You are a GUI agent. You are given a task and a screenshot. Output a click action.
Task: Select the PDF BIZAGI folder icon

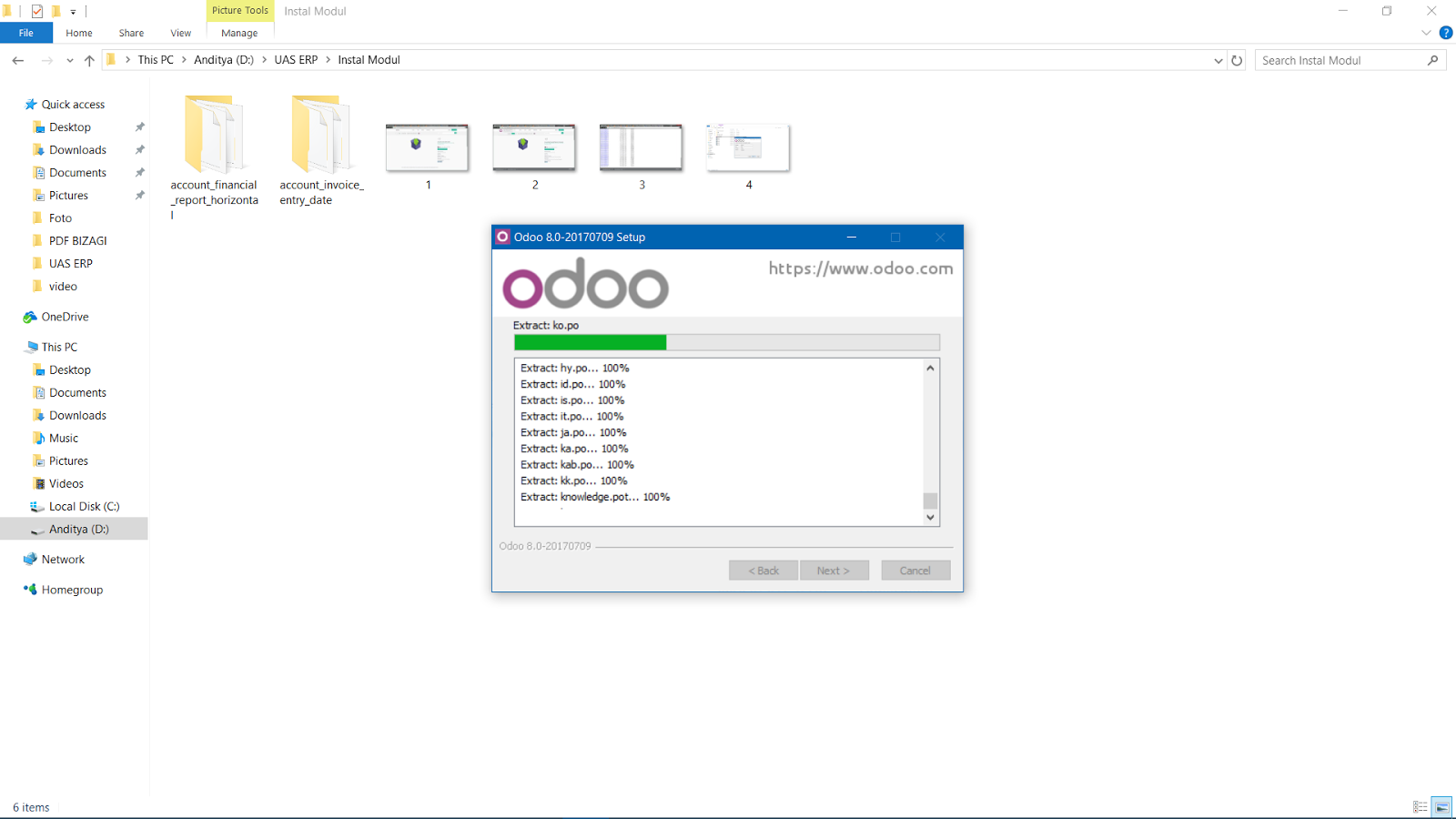pyautogui.click(x=38, y=241)
